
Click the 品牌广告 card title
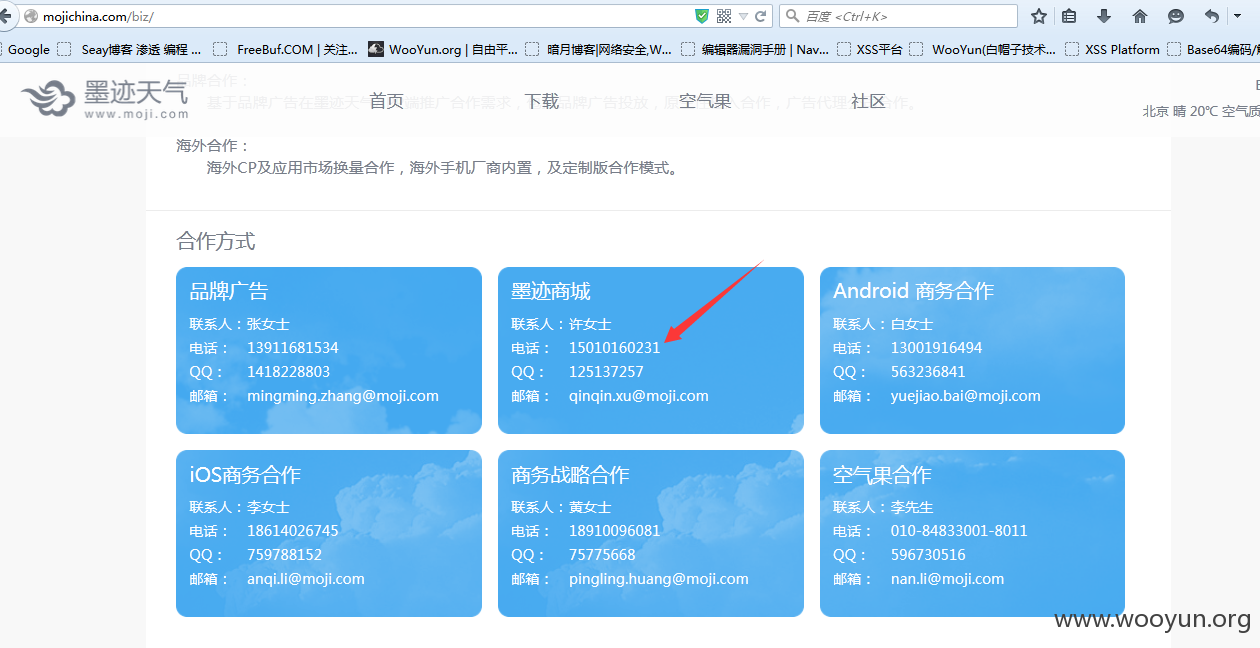pos(229,291)
